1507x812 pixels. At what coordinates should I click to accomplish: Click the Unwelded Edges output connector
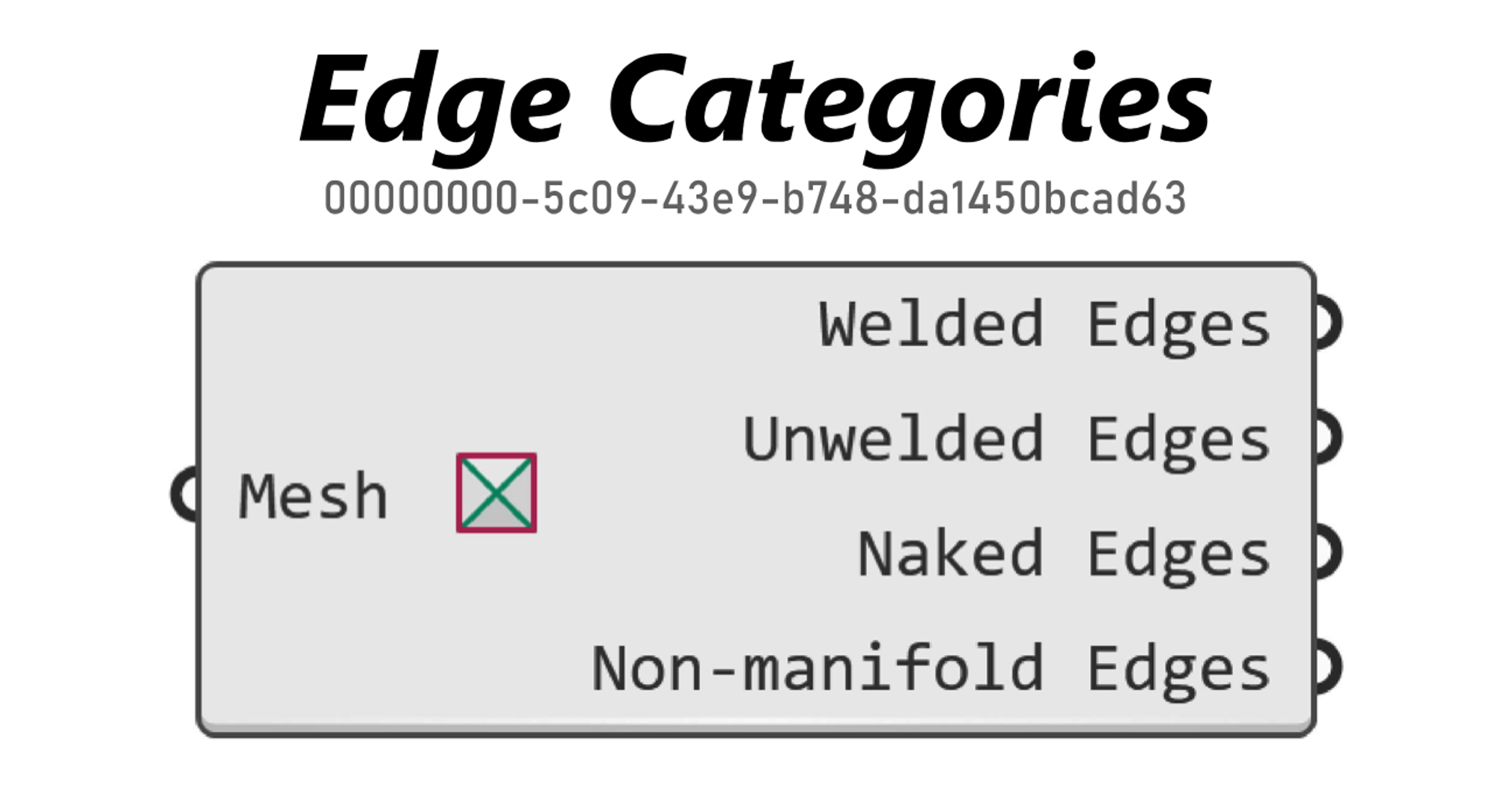[x=1327, y=437]
